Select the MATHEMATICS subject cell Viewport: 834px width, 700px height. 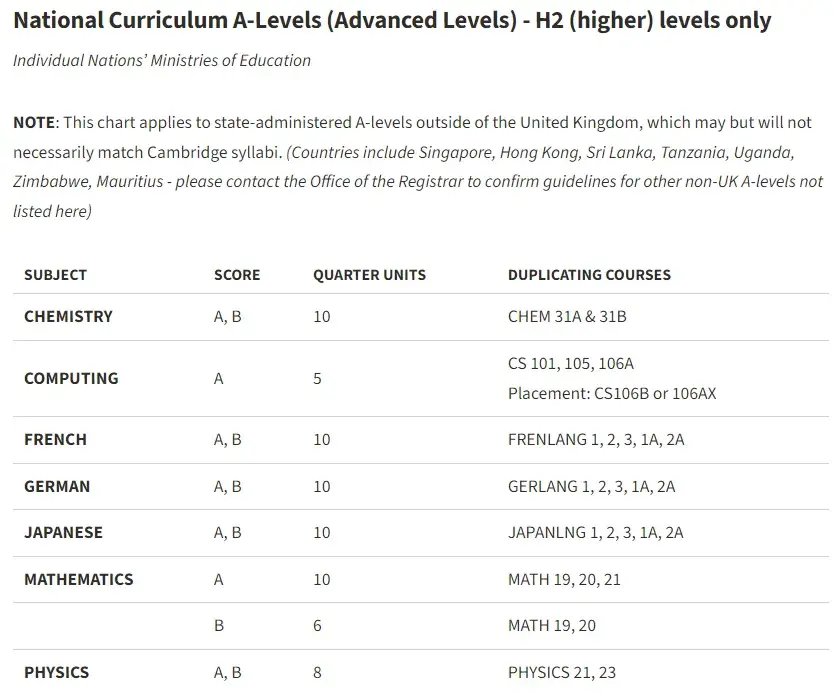tap(78, 579)
